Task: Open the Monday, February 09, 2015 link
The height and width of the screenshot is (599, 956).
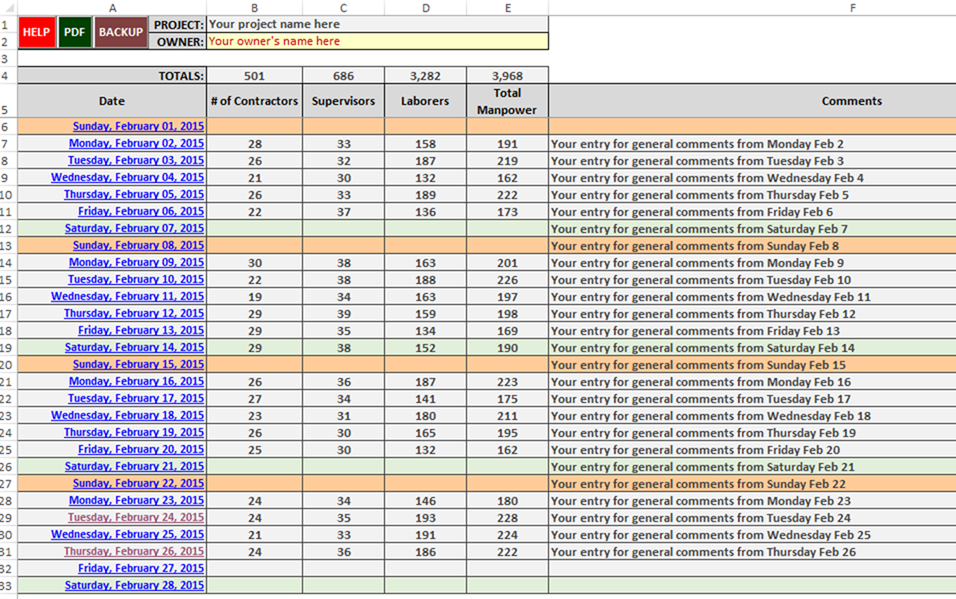Action: point(136,262)
